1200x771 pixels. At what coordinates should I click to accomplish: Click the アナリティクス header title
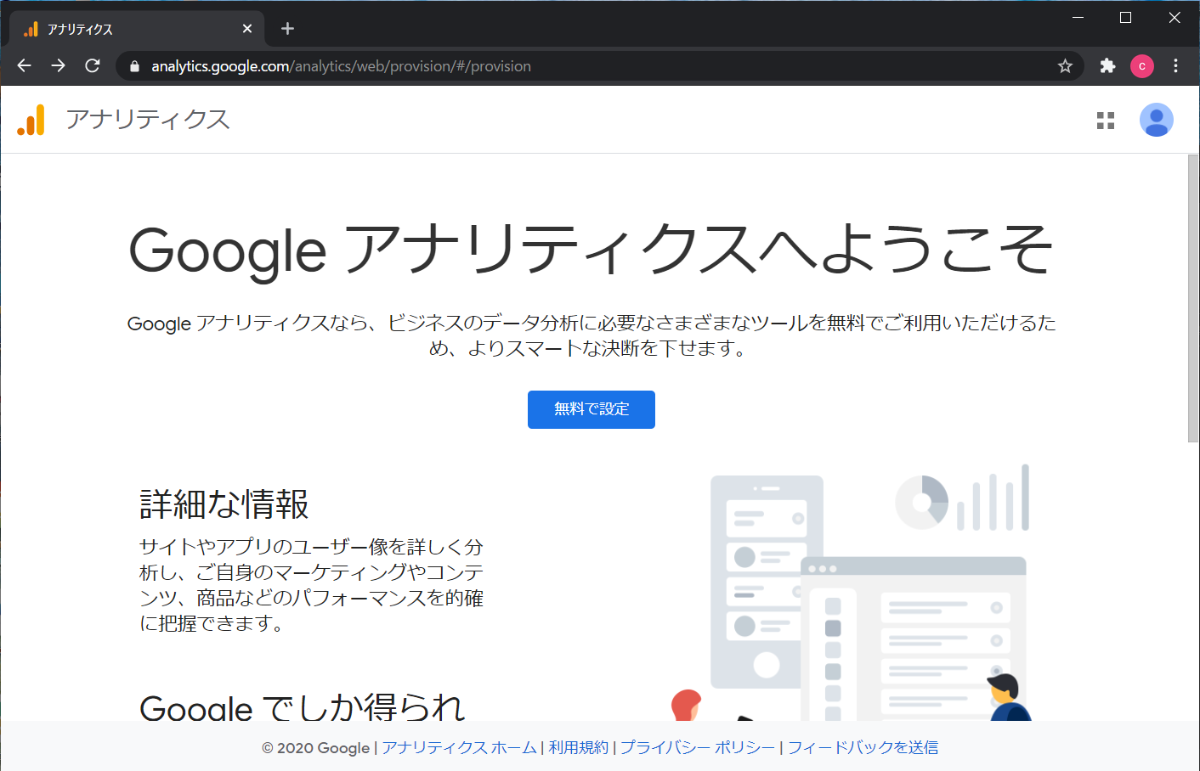[148, 120]
